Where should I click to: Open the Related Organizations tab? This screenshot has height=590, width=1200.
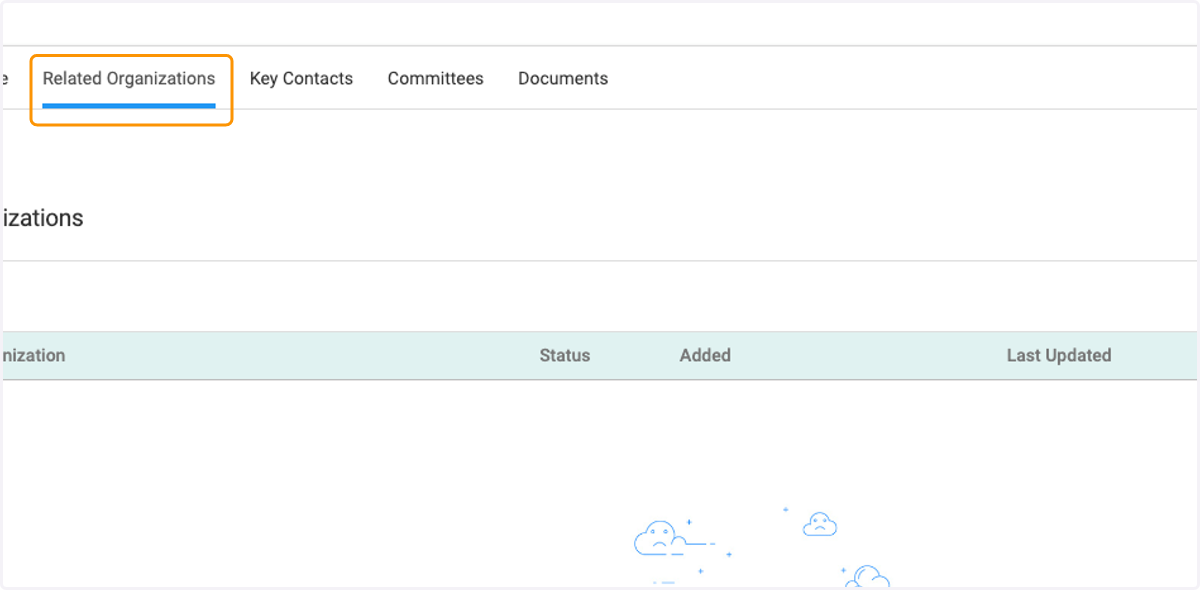129,79
